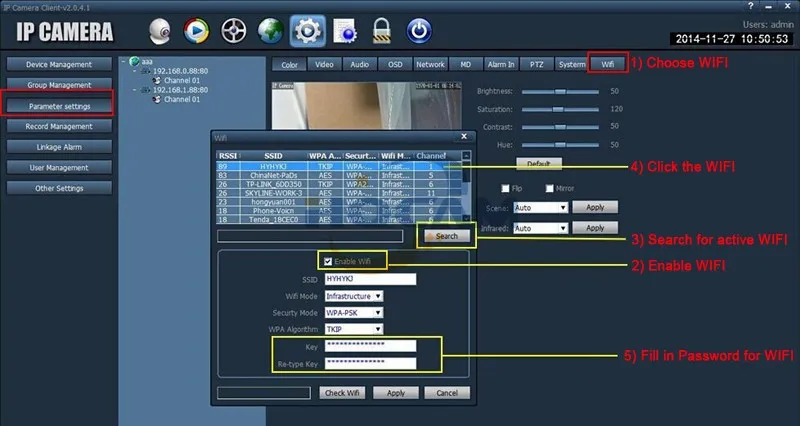Switch to the Alarm In tab
This screenshot has height=426, width=800.
pyautogui.click(x=501, y=65)
